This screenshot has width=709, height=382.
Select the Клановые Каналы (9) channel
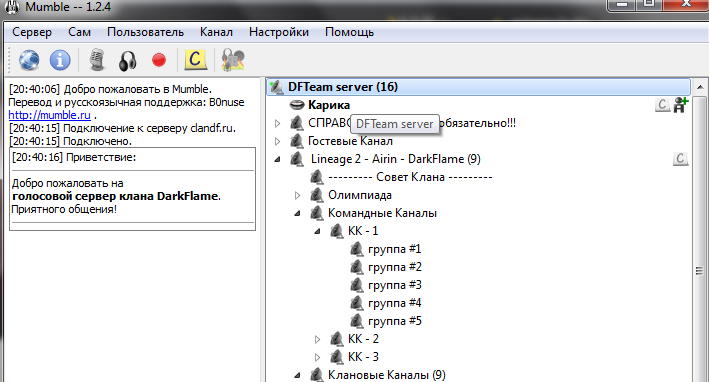[x=387, y=375]
